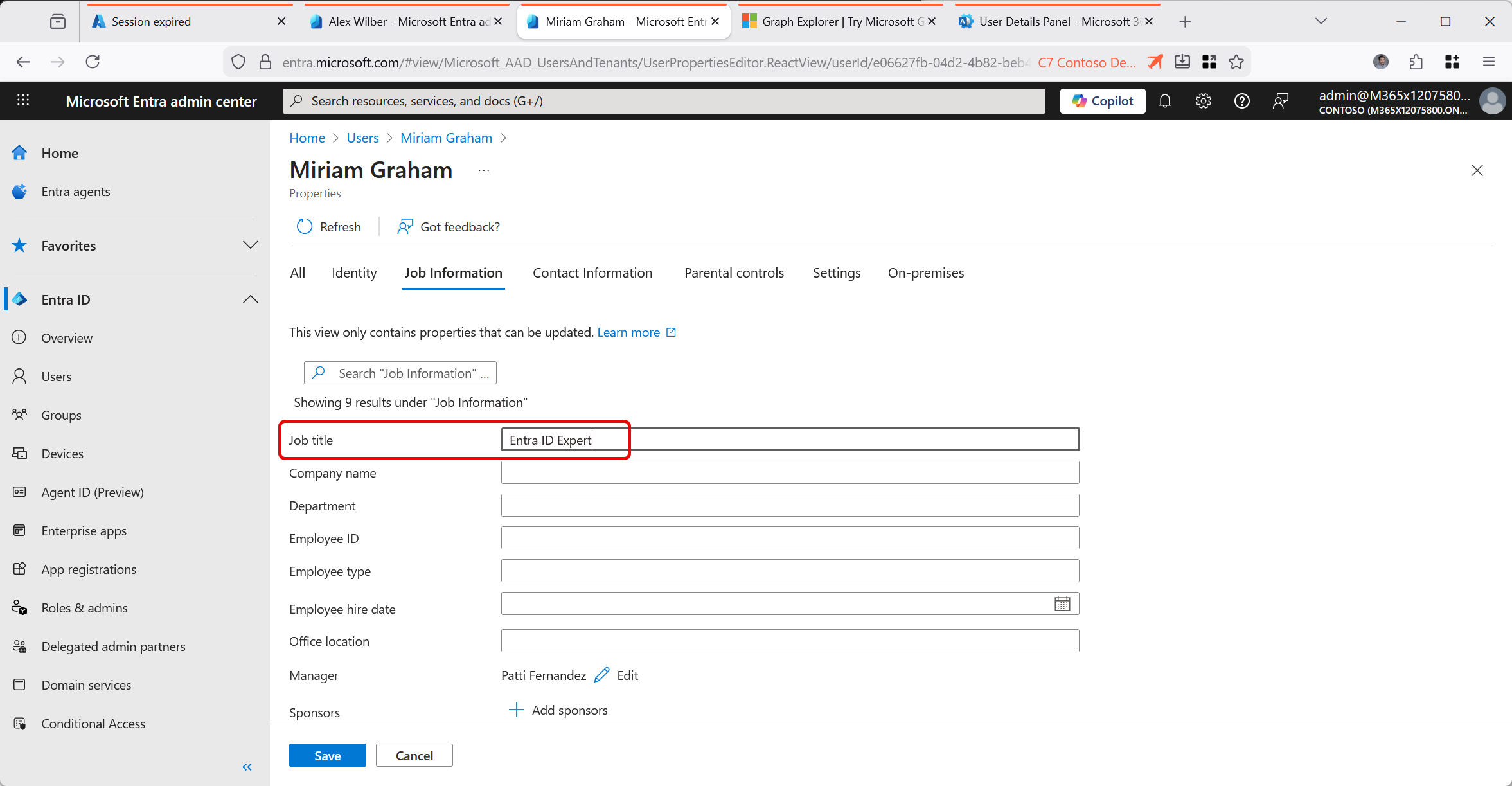Open portal settings gear icon

pyautogui.click(x=1203, y=101)
